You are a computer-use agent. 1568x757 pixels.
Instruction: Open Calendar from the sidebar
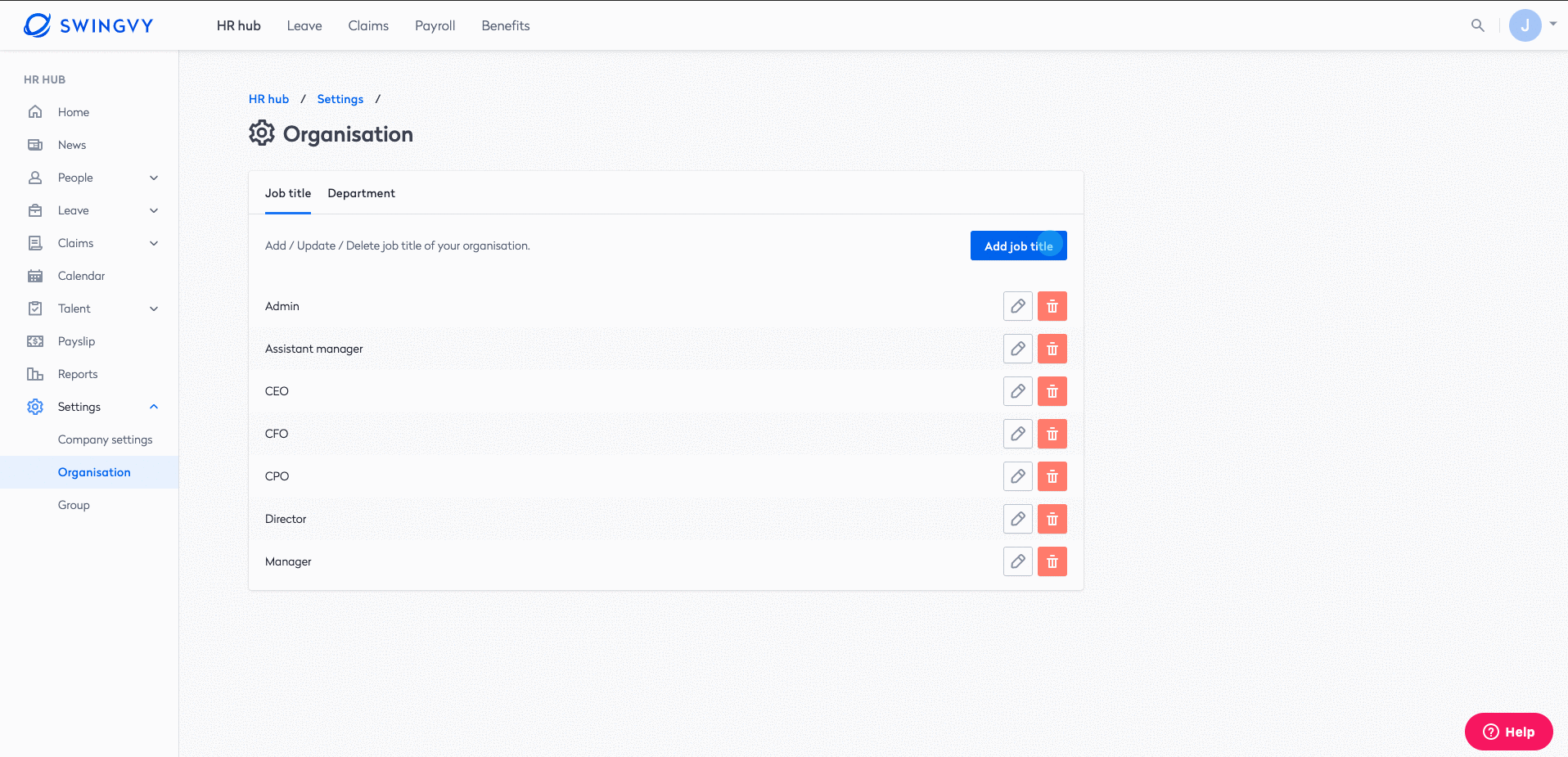[x=81, y=276]
